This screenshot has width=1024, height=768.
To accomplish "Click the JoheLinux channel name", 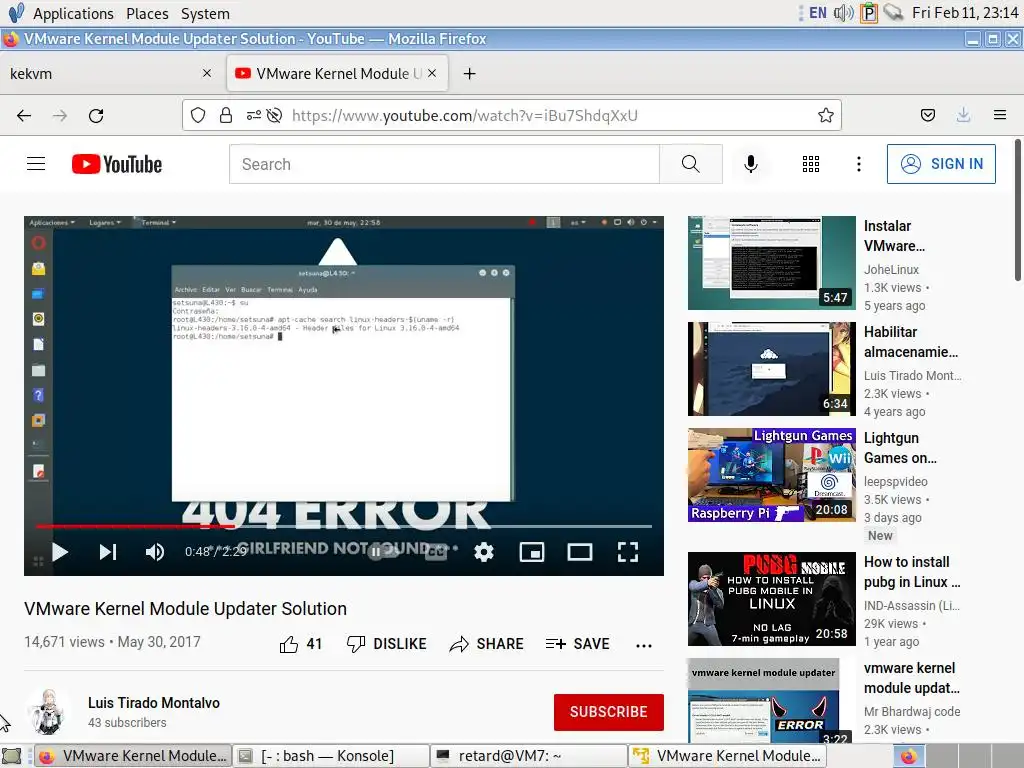I will pyautogui.click(x=891, y=270).
